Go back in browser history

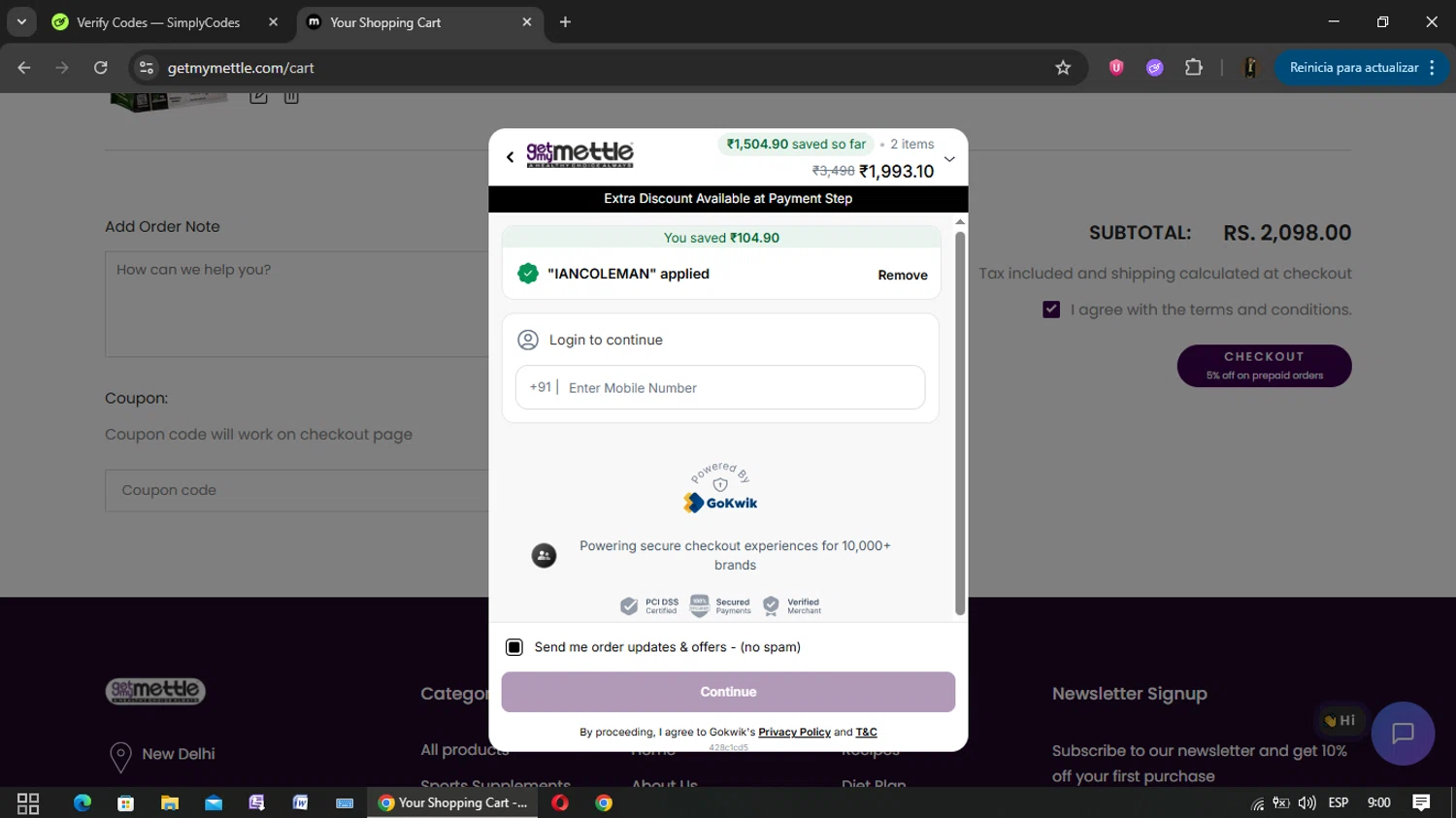click(x=24, y=68)
